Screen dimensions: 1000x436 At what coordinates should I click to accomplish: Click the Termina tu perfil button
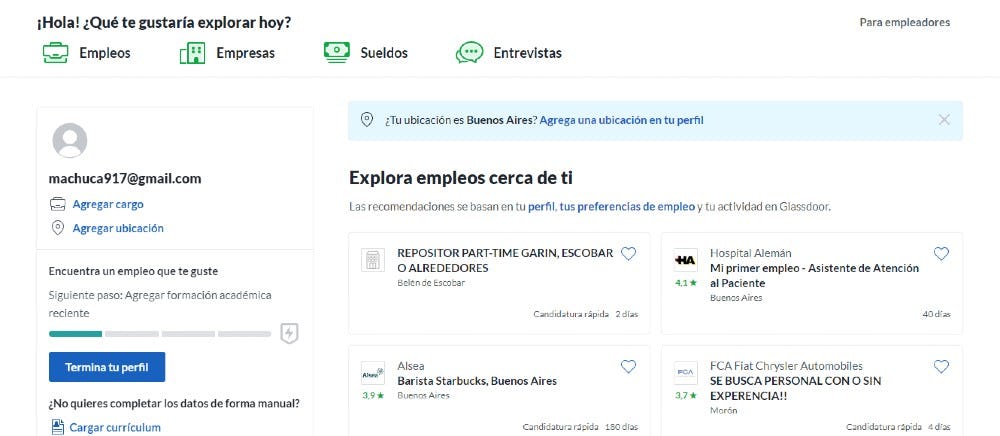click(107, 367)
